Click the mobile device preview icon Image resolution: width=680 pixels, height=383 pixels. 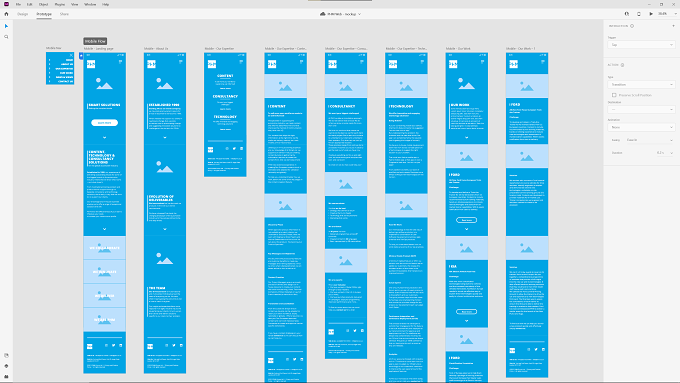(639, 14)
